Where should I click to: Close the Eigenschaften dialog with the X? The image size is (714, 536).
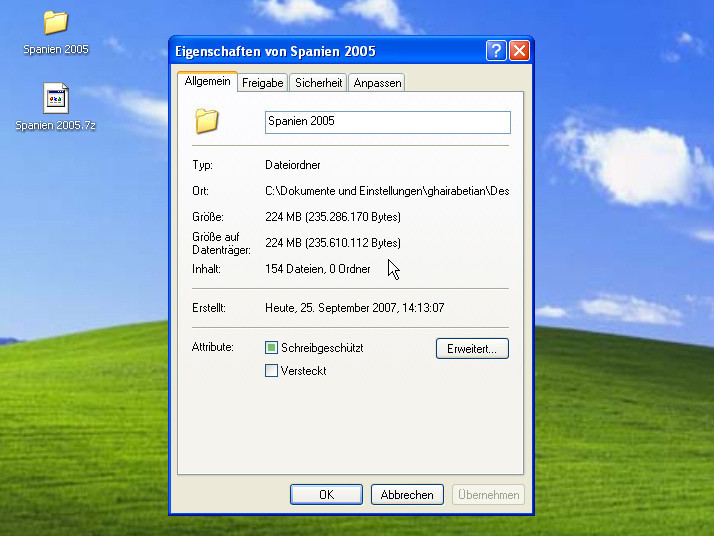click(x=519, y=51)
